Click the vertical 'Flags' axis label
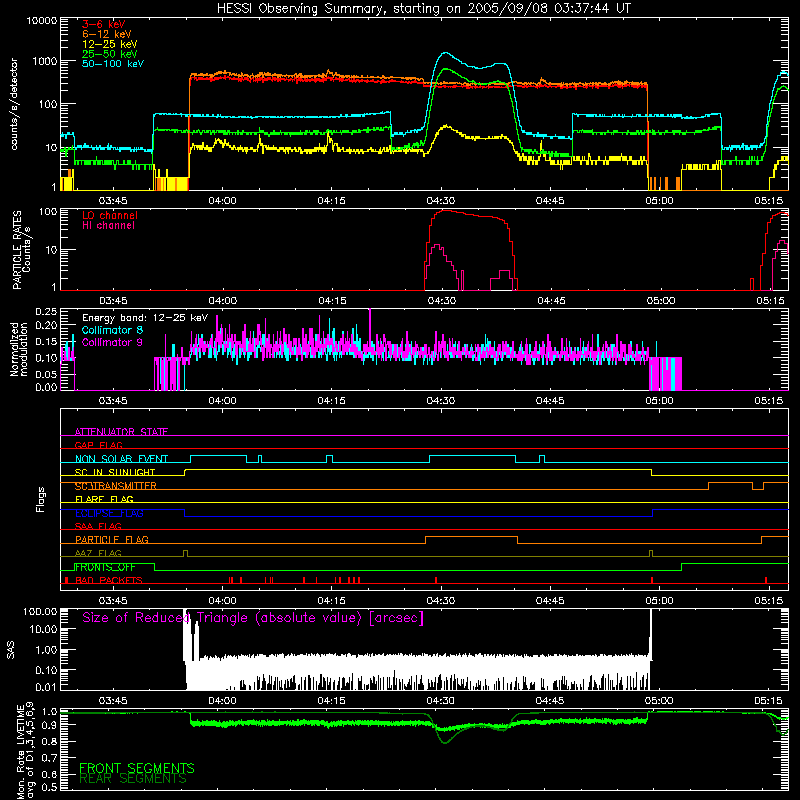This screenshot has width=800, height=800. pyautogui.click(x=41, y=499)
